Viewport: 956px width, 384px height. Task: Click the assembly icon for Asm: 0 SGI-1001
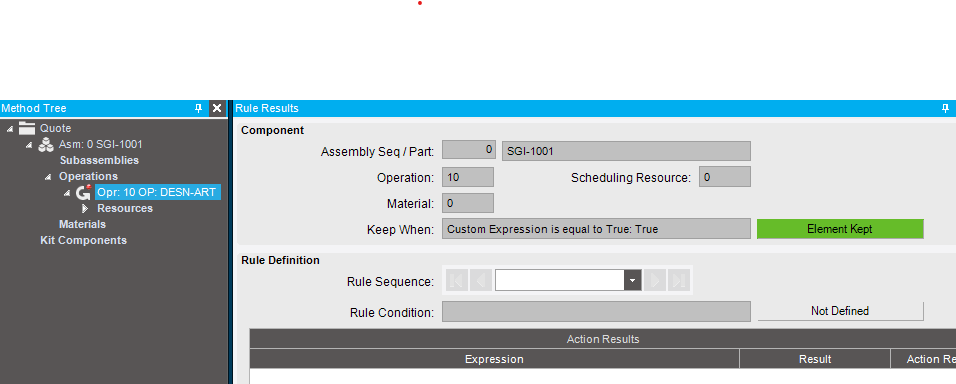46,144
